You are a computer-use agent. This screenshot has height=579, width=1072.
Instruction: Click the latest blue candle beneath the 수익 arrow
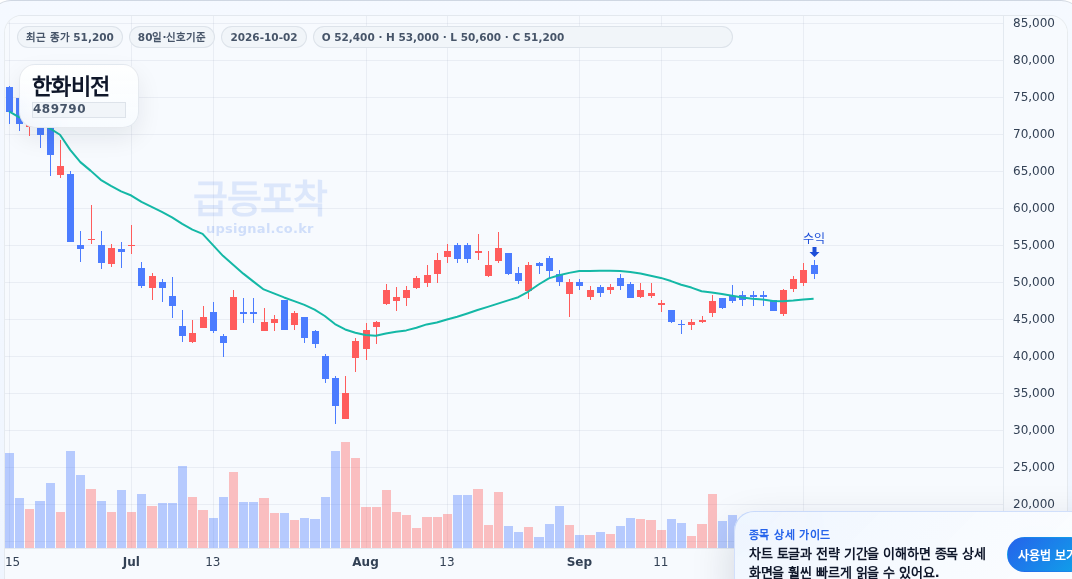coord(814,269)
